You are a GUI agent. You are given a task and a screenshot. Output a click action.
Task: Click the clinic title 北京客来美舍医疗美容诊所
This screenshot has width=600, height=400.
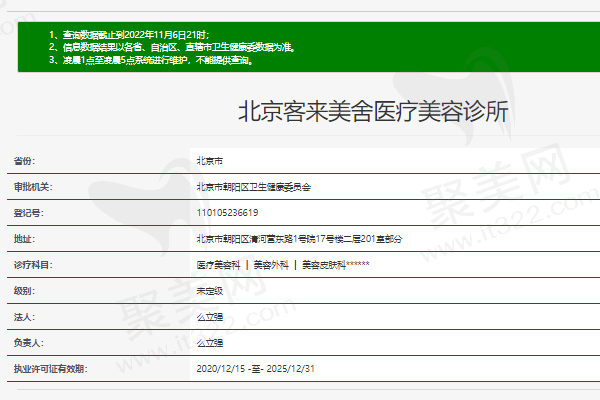[x=372, y=112]
